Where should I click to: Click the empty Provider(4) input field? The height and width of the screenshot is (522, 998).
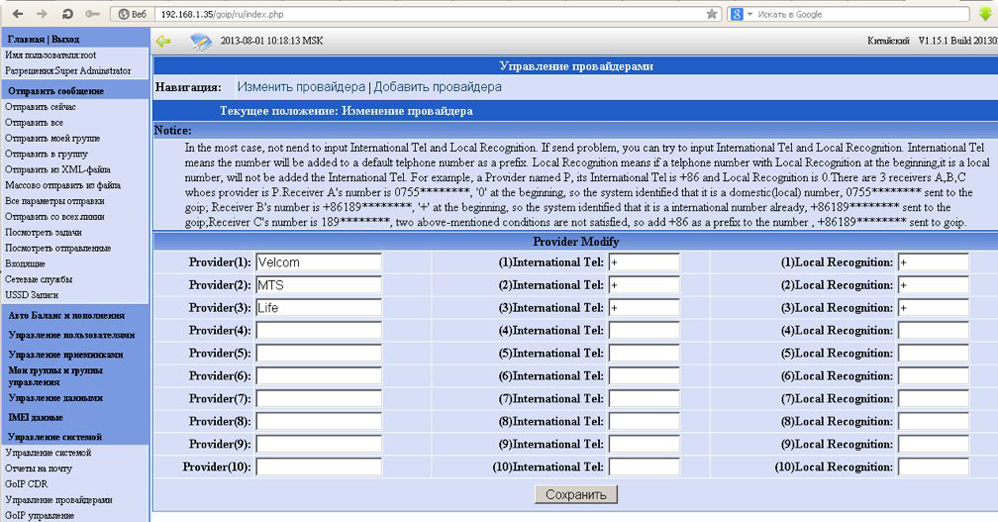pos(318,330)
